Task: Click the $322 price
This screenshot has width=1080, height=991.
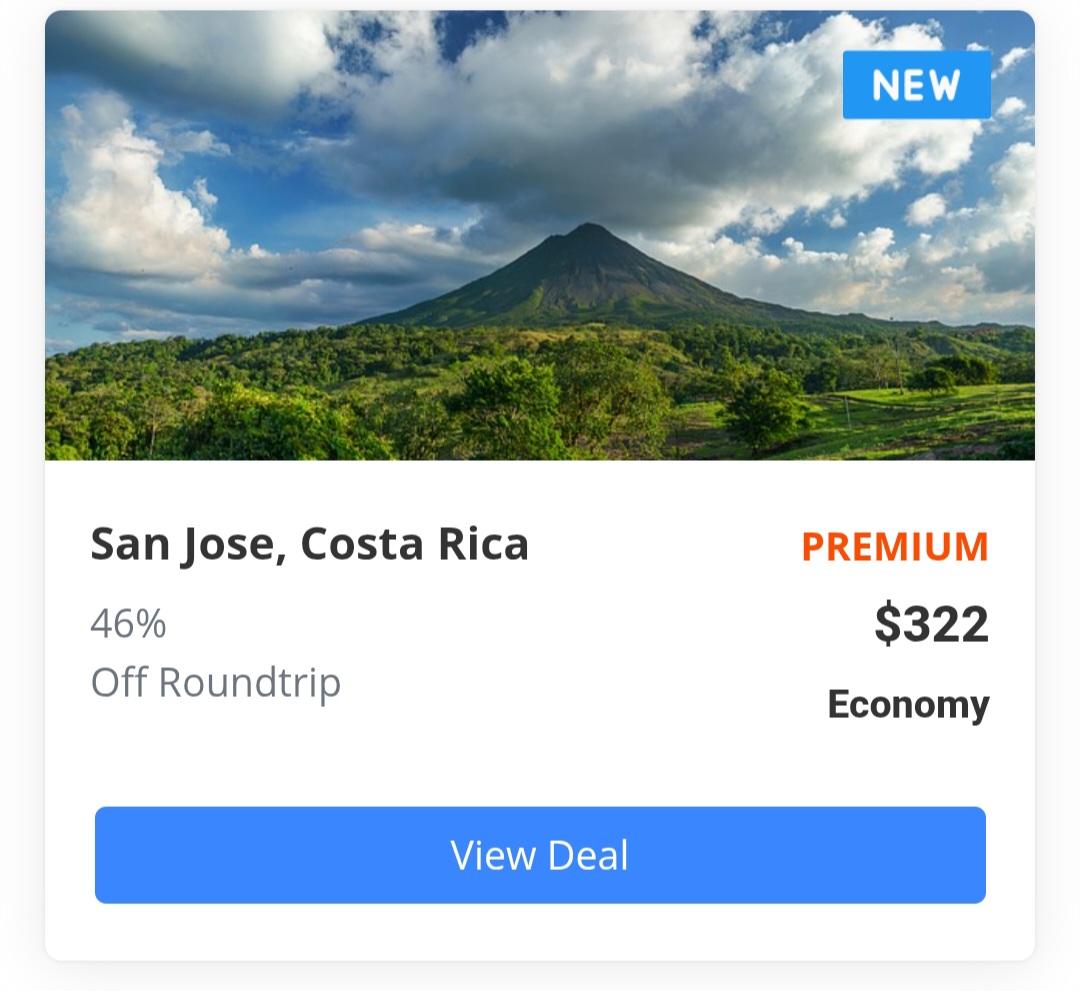Action: pyautogui.click(x=931, y=624)
